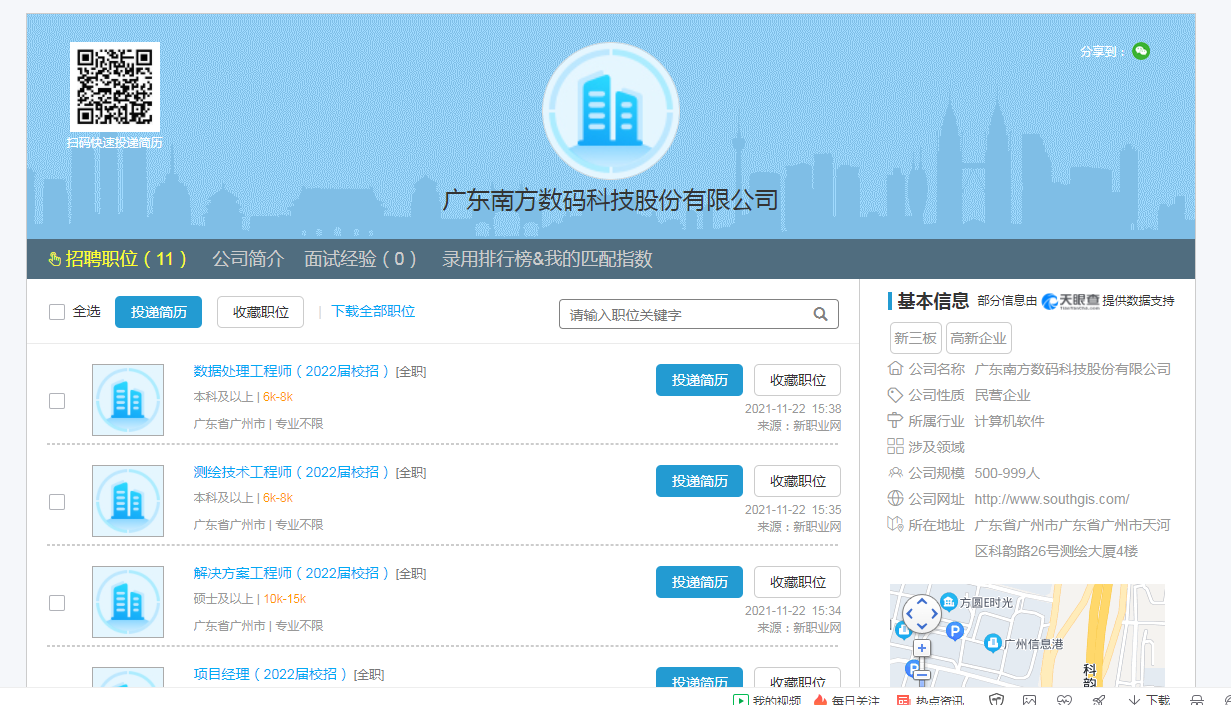The image size is (1231, 705).
Task: Switch to 公司简介 tab
Action: pyautogui.click(x=248, y=259)
